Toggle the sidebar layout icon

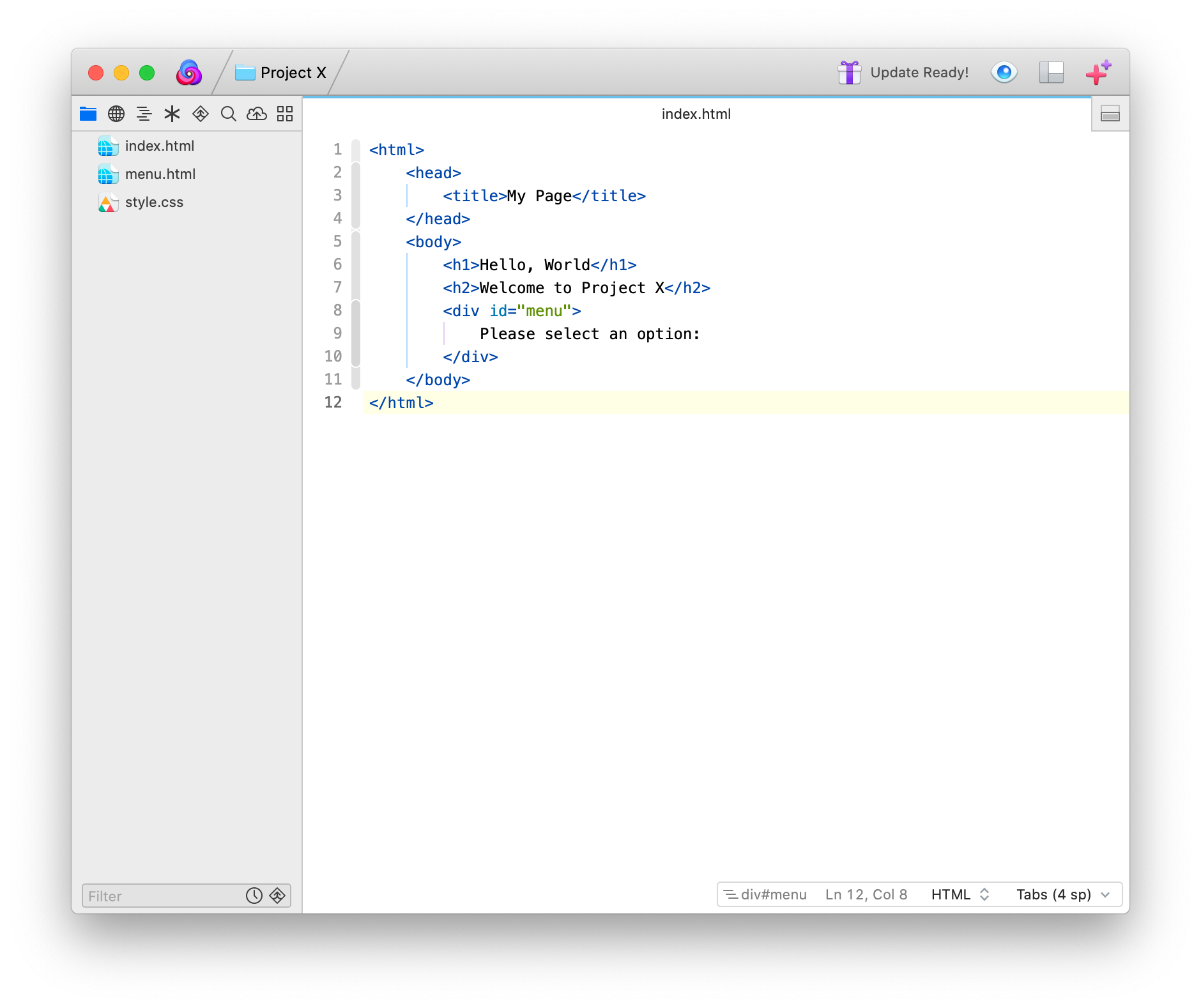(1052, 72)
